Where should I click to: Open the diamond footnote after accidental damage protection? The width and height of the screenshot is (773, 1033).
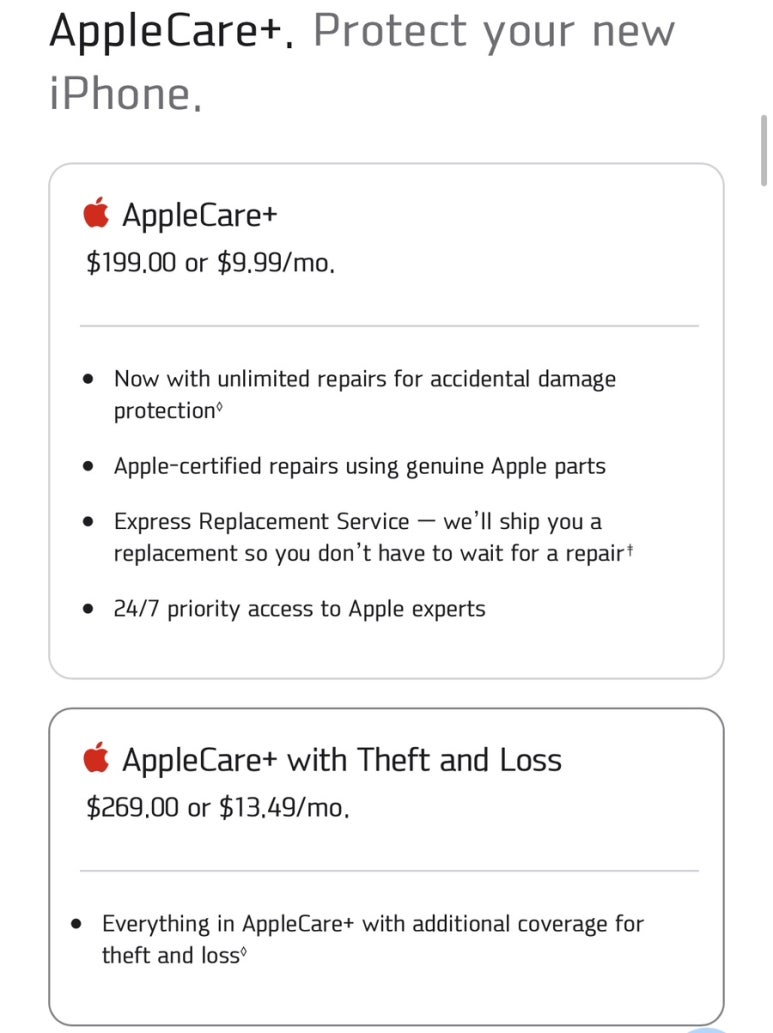pyautogui.click(x=219, y=408)
